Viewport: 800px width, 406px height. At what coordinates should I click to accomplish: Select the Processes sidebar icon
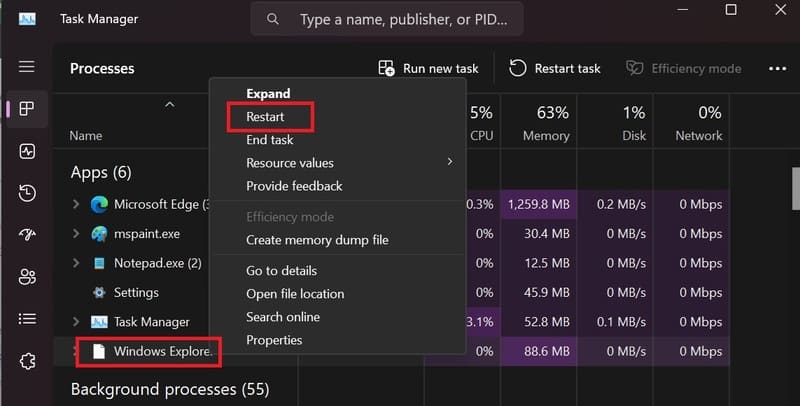pyautogui.click(x=27, y=109)
